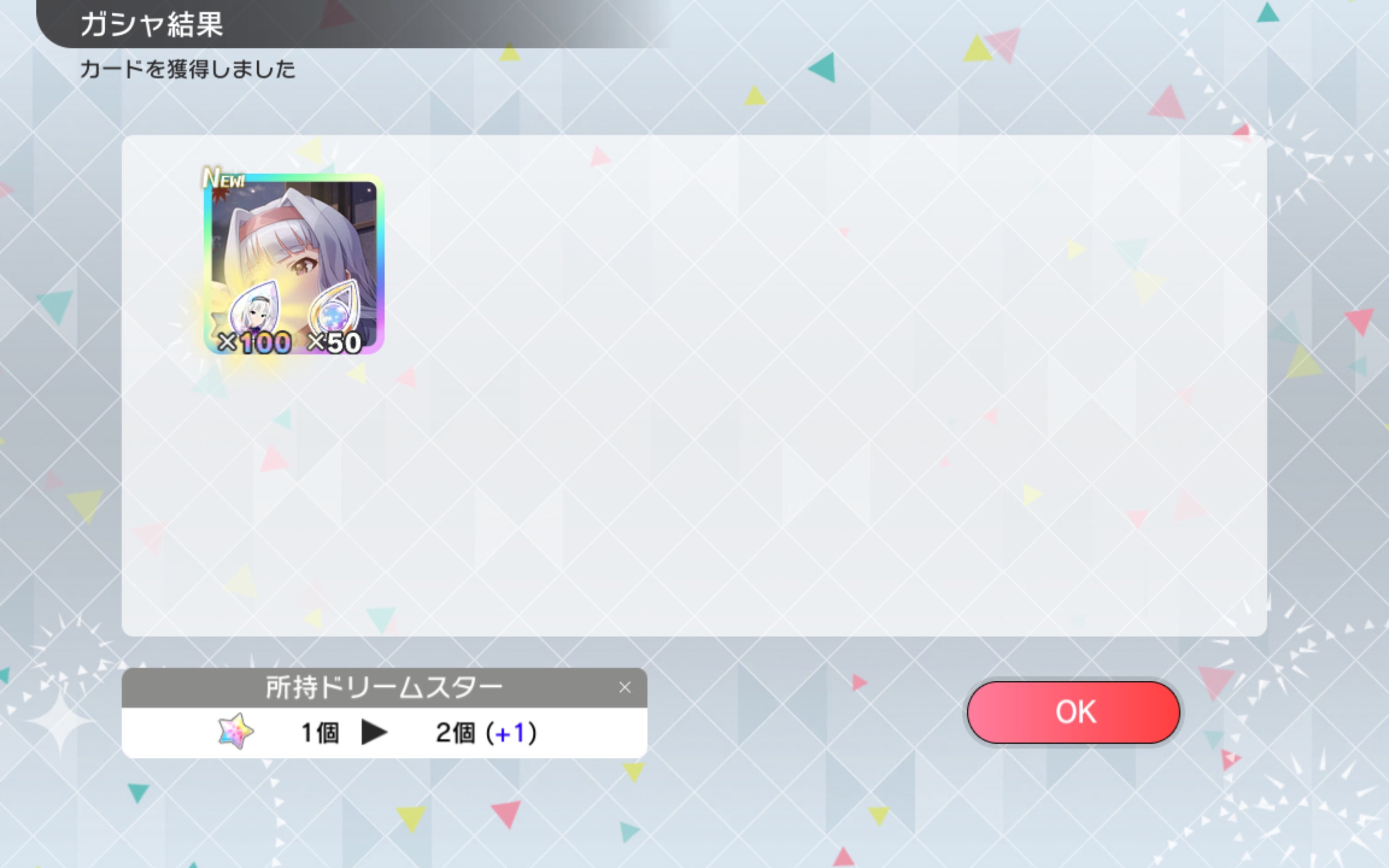
Task: Click the カードを獲得しました message text
Action: point(188,69)
